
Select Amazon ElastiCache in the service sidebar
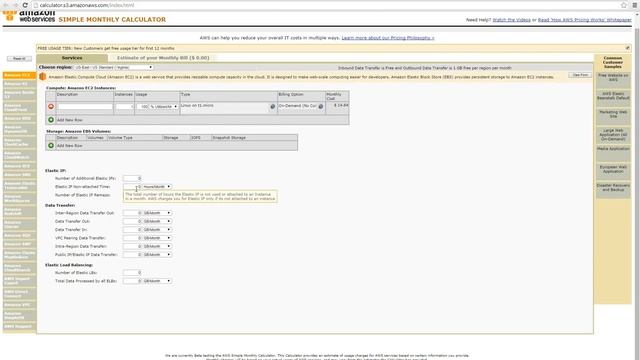click(19, 142)
